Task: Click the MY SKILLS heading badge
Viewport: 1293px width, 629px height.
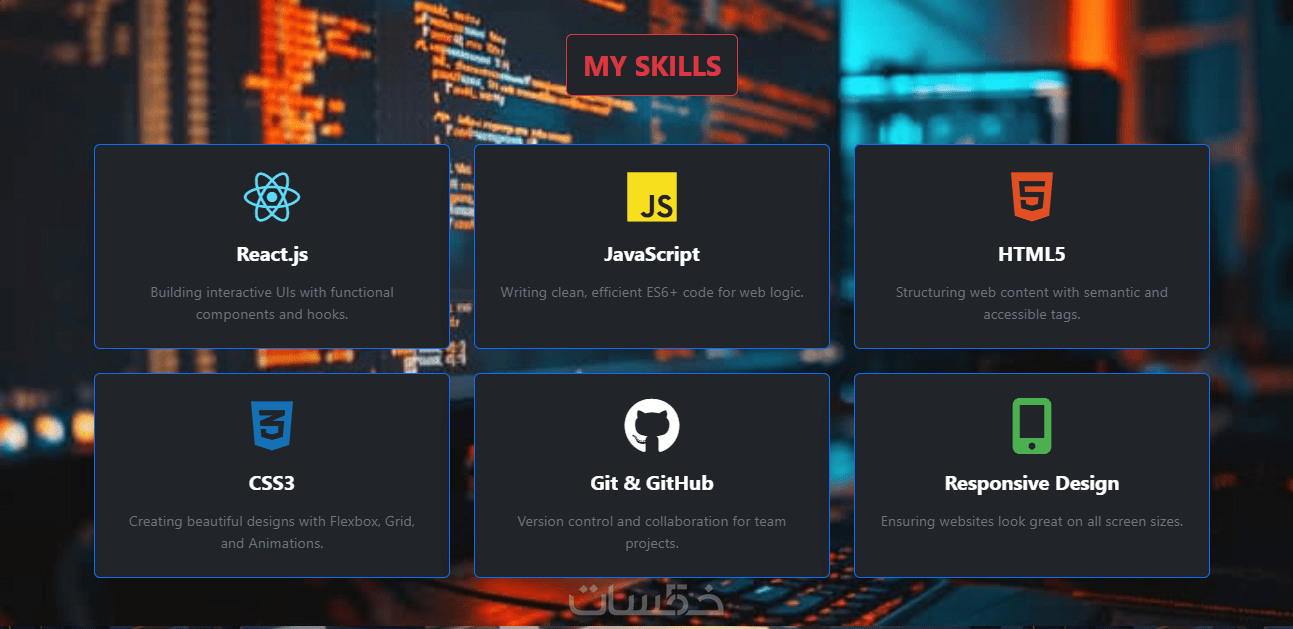Action: [x=652, y=65]
